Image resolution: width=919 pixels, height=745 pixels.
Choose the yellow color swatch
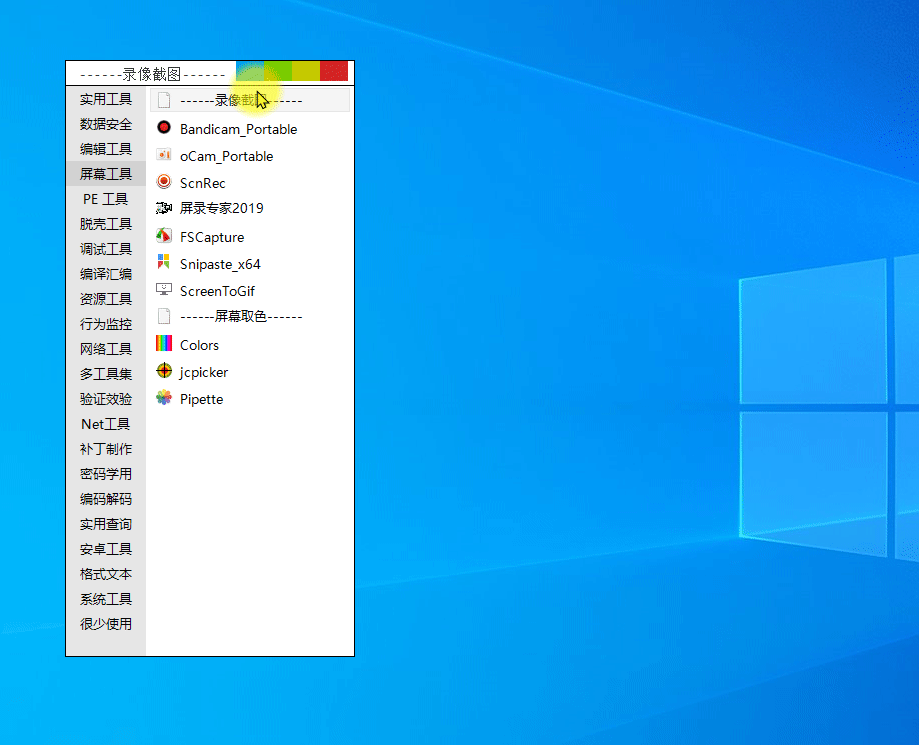pos(306,72)
